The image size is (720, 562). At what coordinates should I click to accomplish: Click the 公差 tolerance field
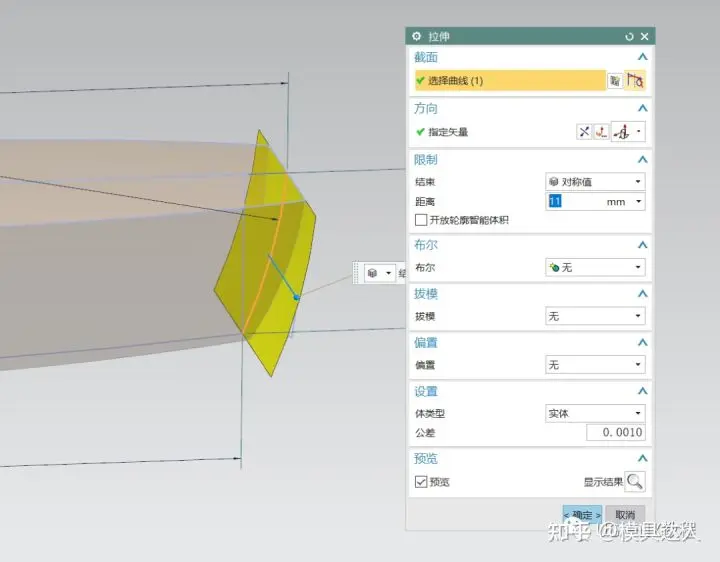tap(616, 433)
